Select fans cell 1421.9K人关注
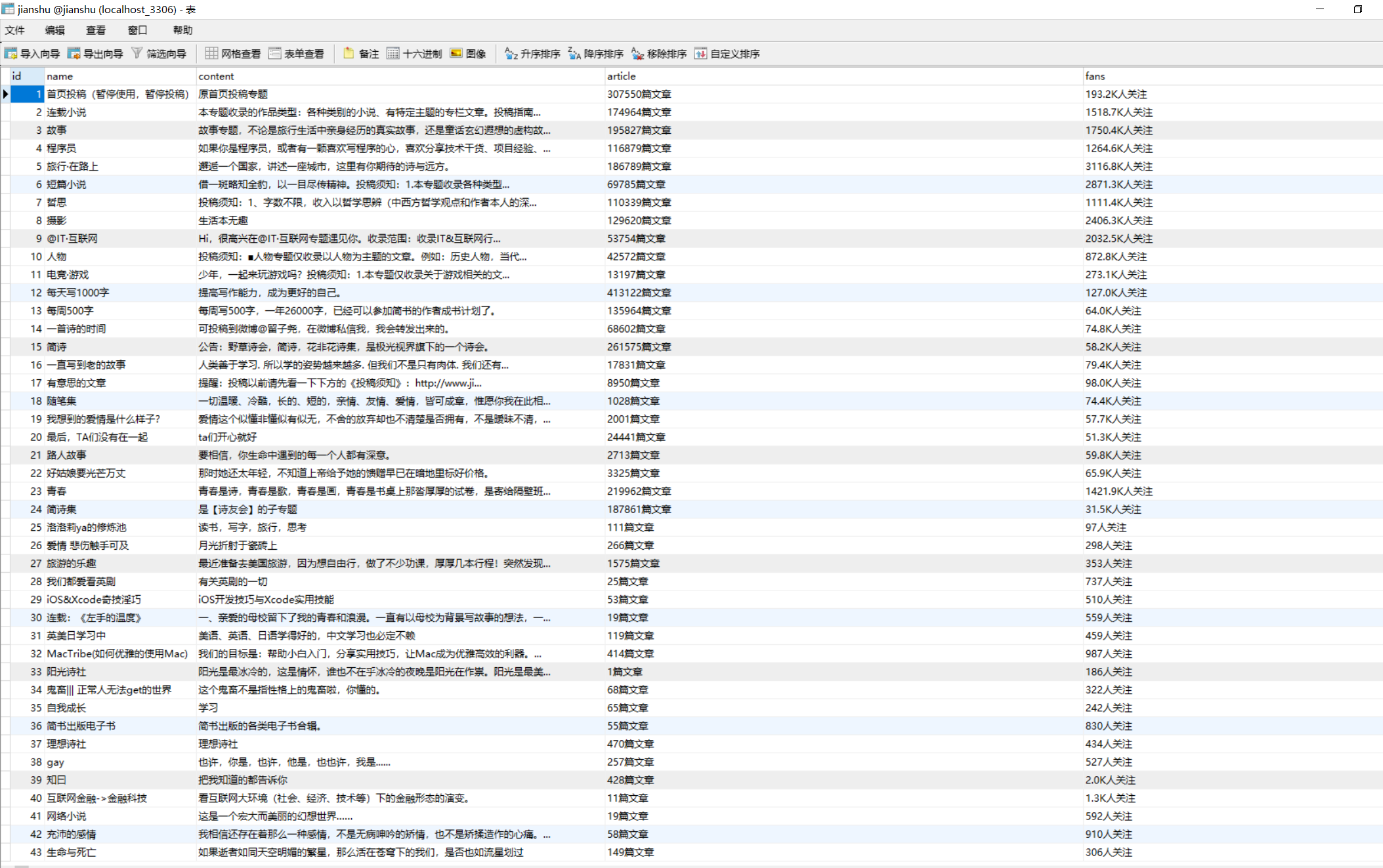Image resolution: width=1383 pixels, height=868 pixels. [1233, 491]
